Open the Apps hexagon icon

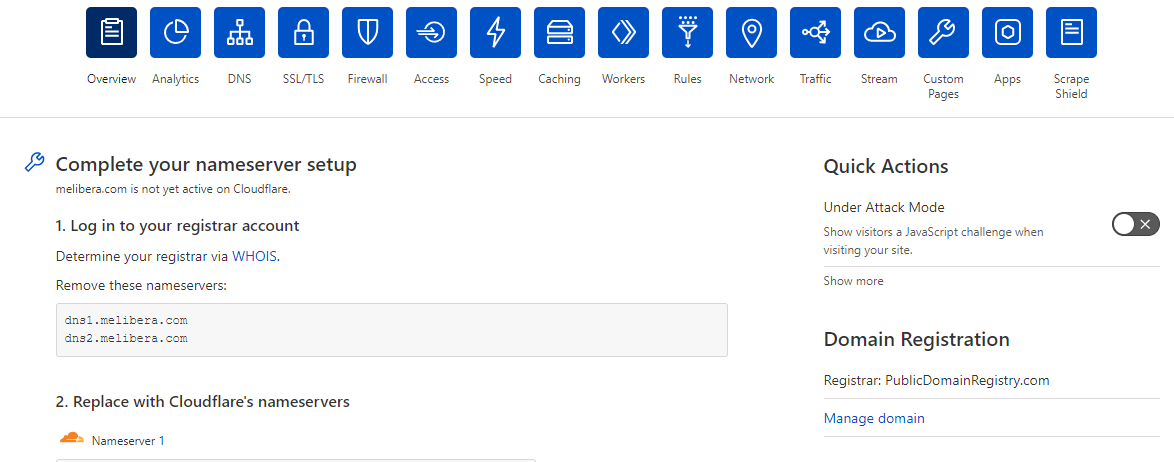pyautogui.click(x=1007, y=32)
